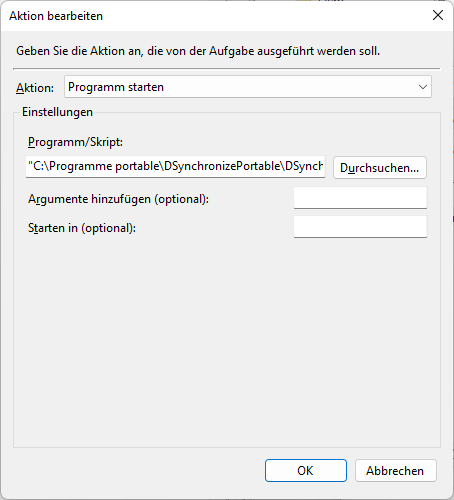This screenshot has width=454, height=500.
Task: Click the Einstellungen group heading
Action: click(57, 112)
